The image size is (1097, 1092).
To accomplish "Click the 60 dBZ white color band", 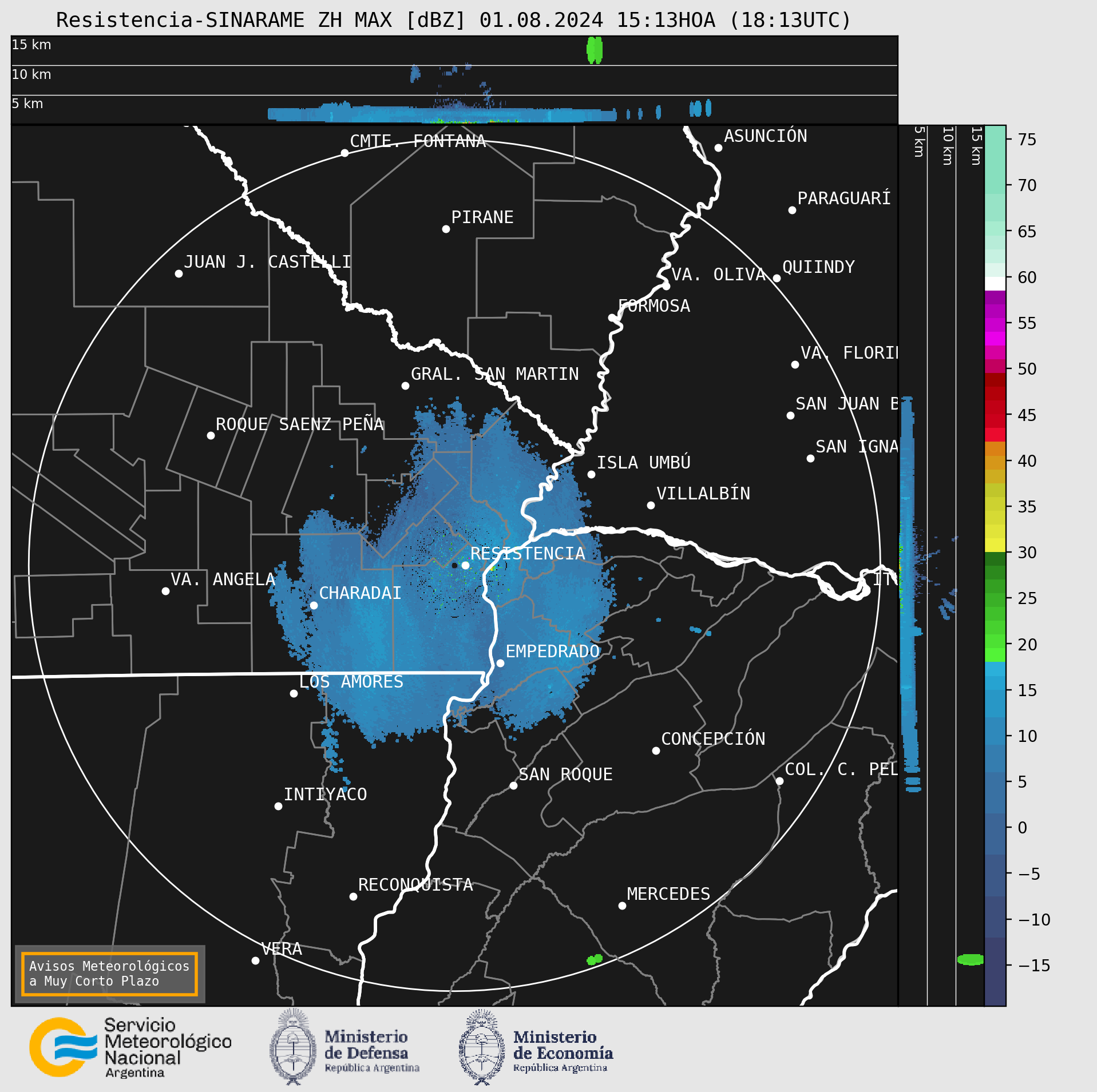I will 995,284.
